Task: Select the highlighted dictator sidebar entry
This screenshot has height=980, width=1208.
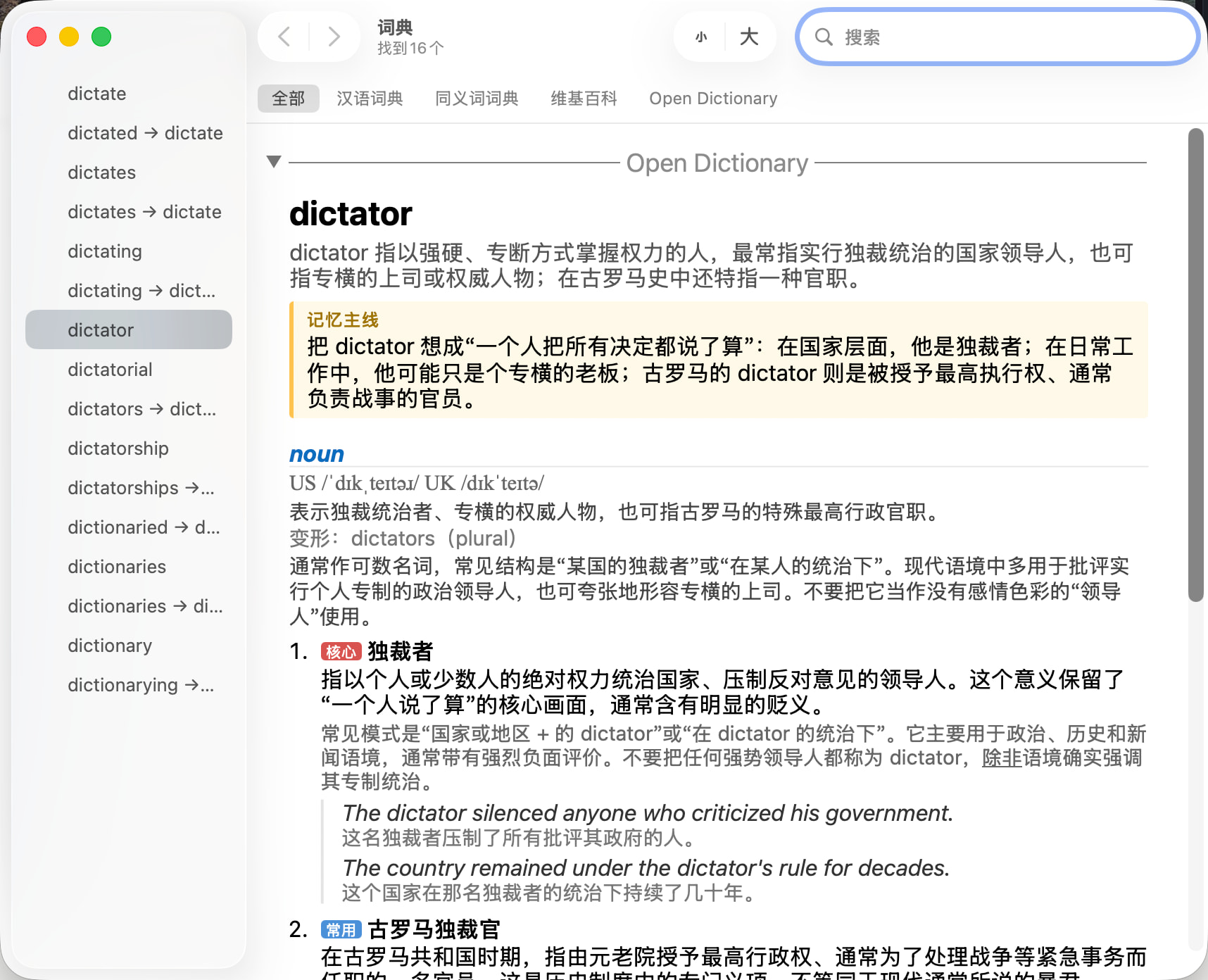Action: [x=129, y=329]
